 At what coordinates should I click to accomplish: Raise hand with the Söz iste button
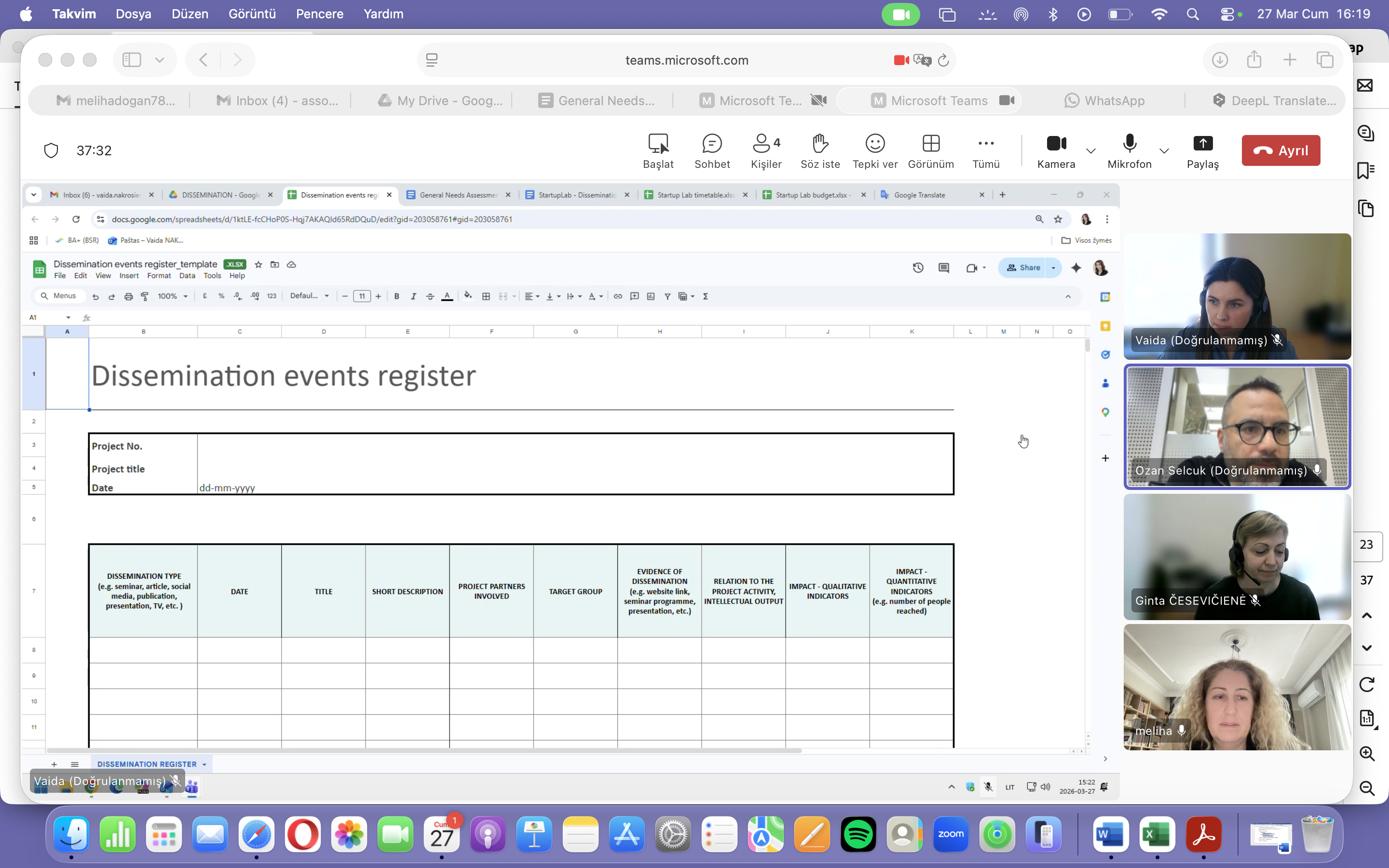click(x=820, y=151)
